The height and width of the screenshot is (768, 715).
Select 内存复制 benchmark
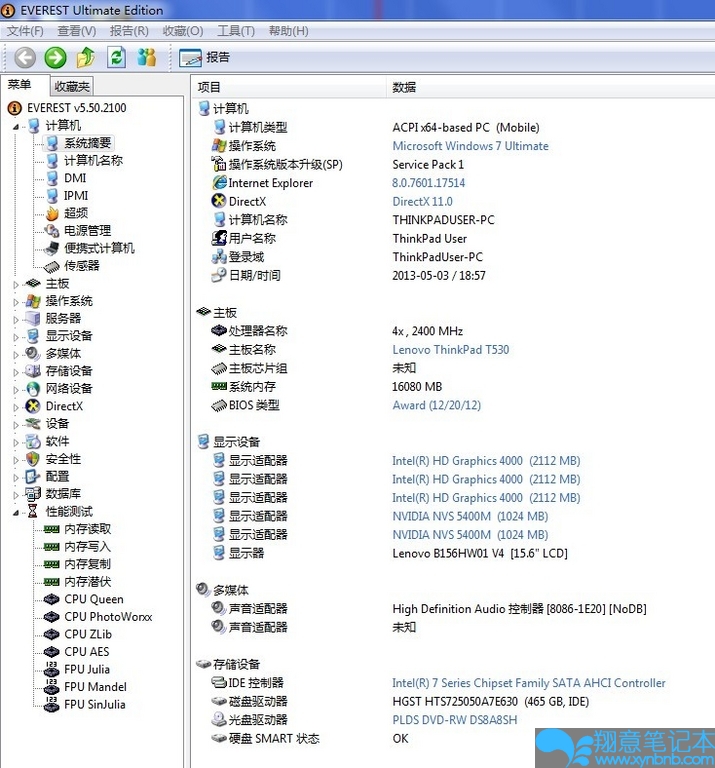pos(88,564)
